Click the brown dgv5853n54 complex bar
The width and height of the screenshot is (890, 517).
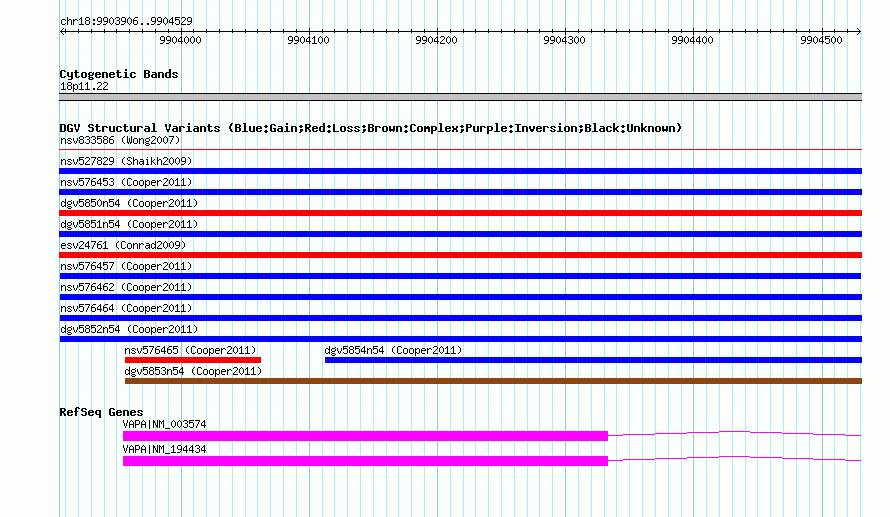493,381
